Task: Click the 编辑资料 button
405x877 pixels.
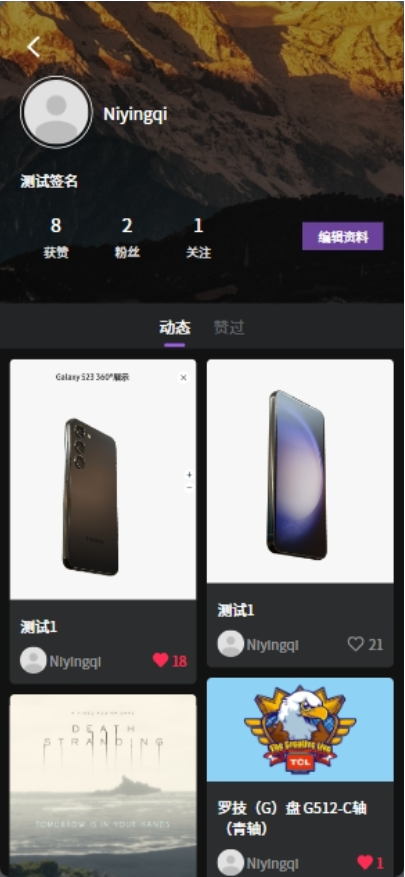Action: click(343, 236)
